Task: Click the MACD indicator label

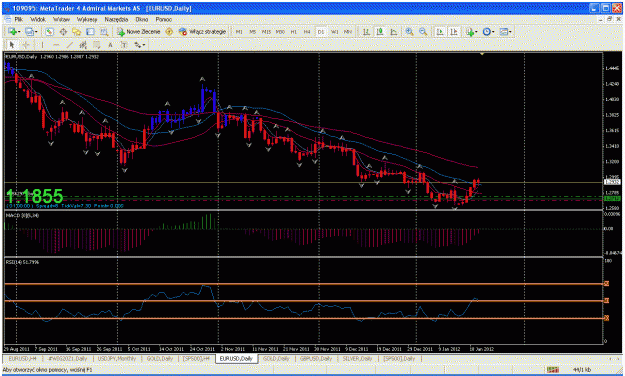Action: point(22,215)
